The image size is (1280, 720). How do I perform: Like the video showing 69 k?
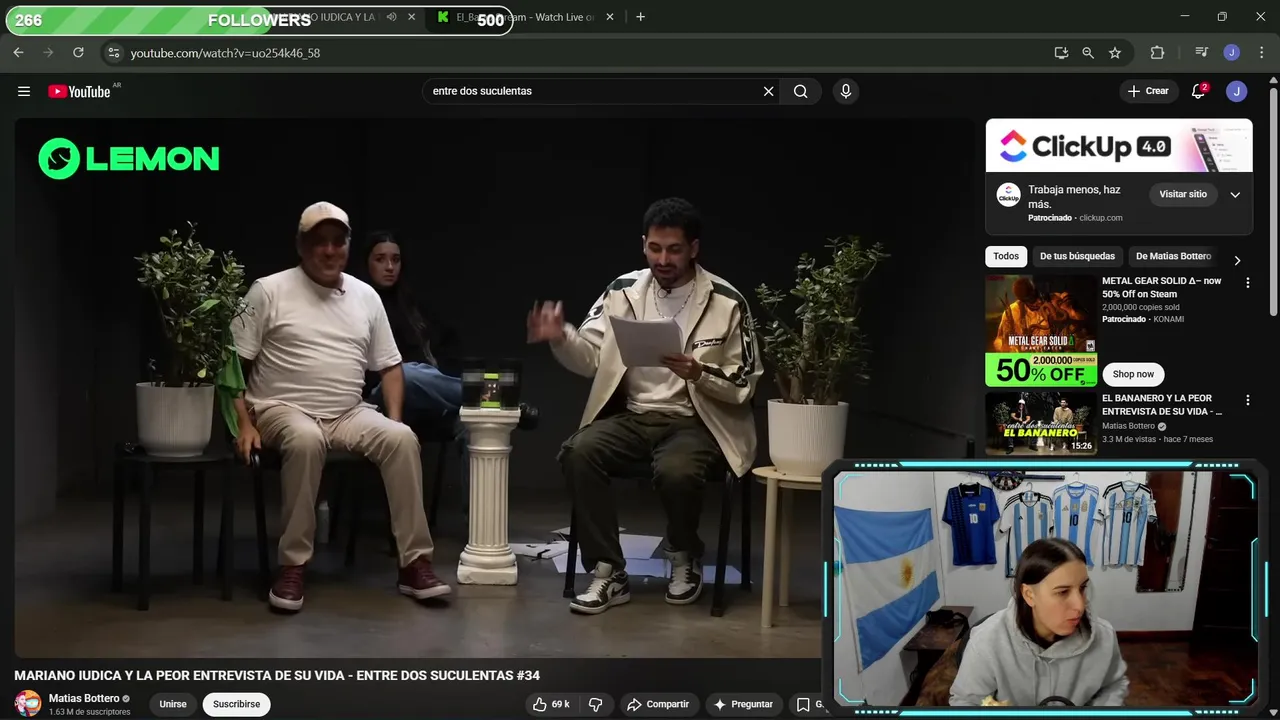click(x=551, y=704)
